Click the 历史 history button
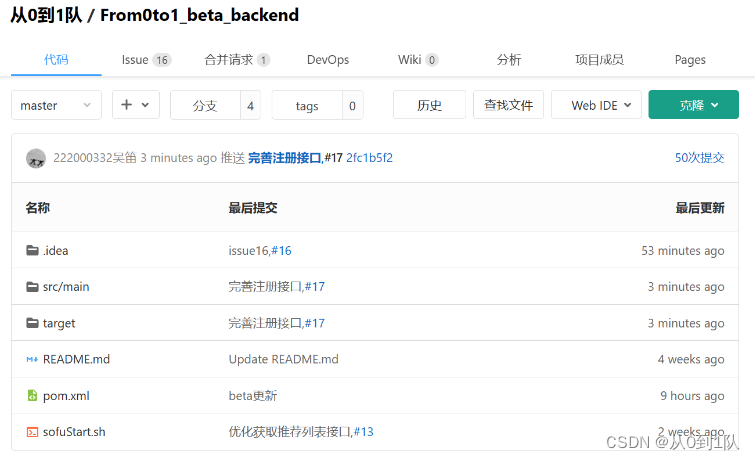The width and height of the screenshot is (755, 460). [x=430, y=105]
